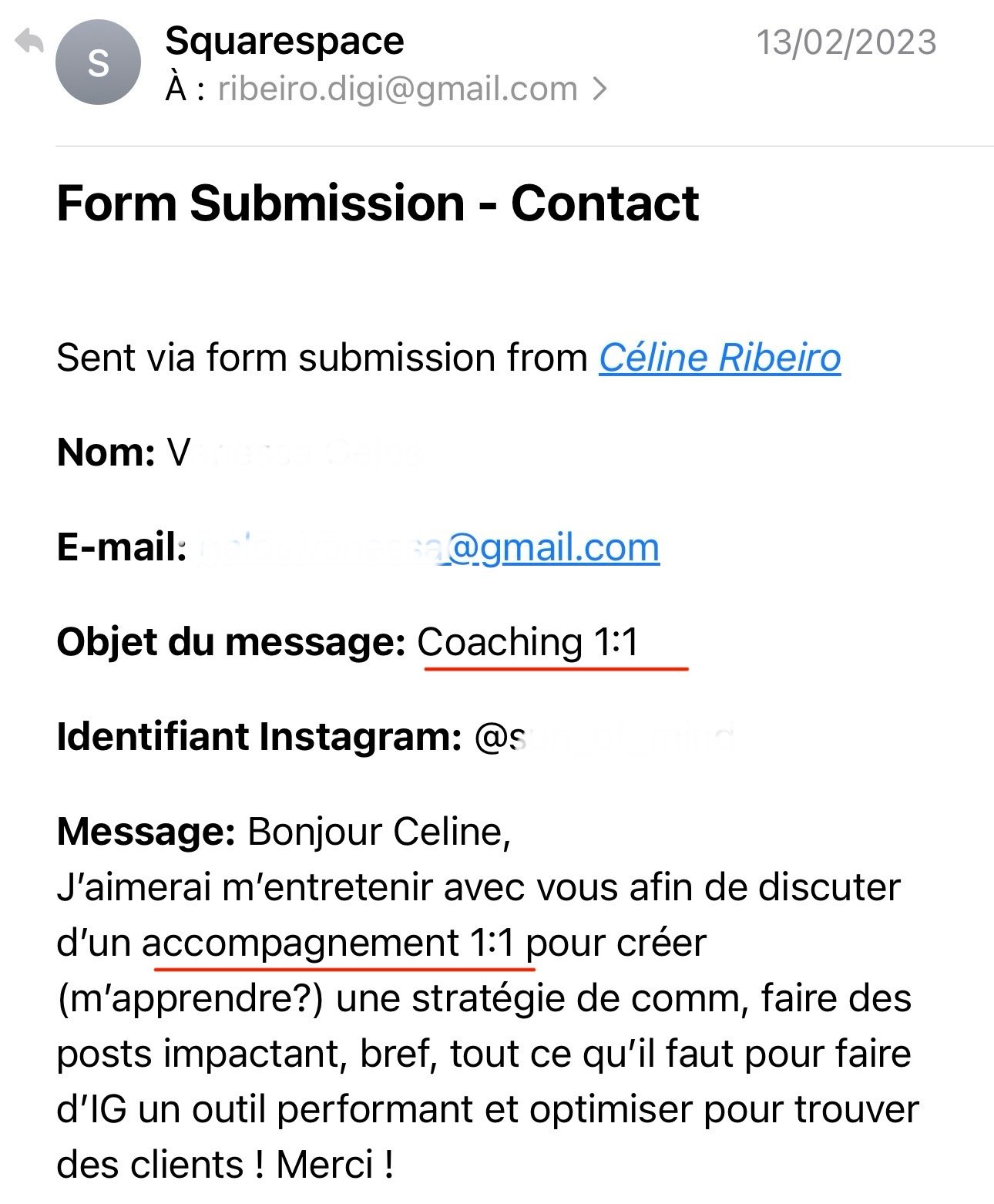The height and width of the screenshot is (1204, 994).
Task: Click the Céline Ribeiro link
Action: coord(720,358)
